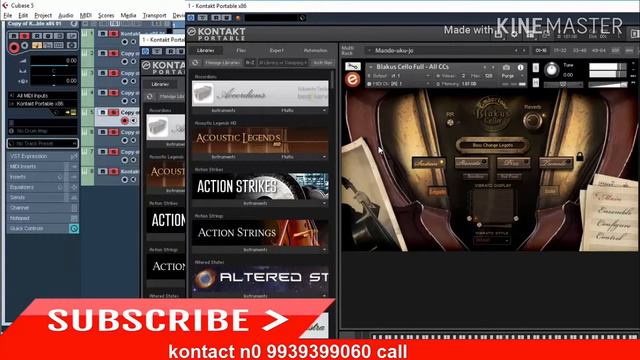Open the No Track Preset dropdown

[42, 144]
